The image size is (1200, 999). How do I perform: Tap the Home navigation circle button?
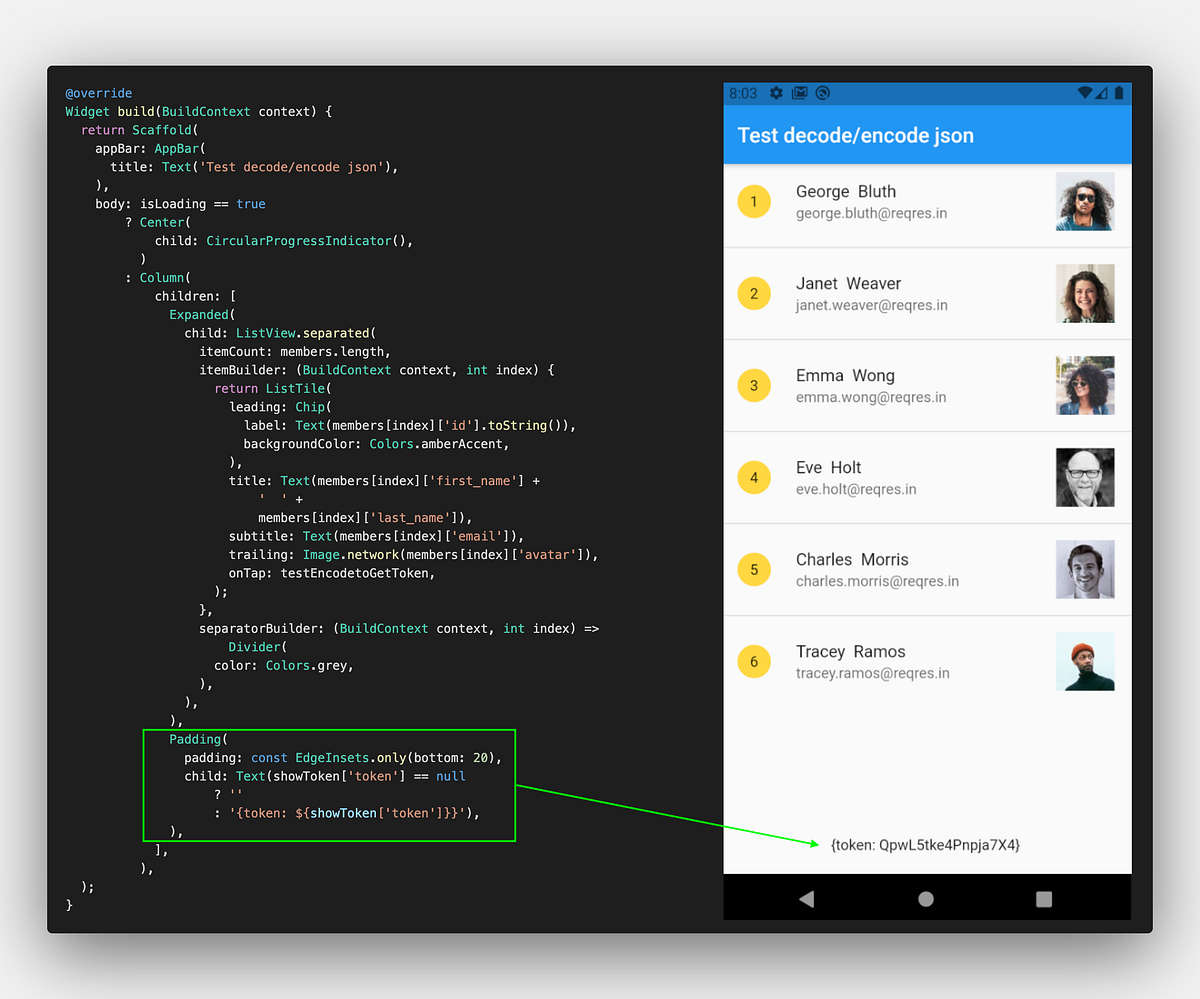point(925,898)
